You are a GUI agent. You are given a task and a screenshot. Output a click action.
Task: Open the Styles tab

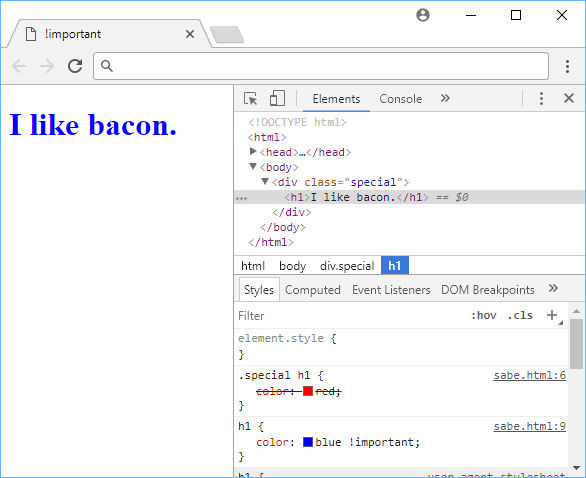pyautogui.click(x=259, y=290)
